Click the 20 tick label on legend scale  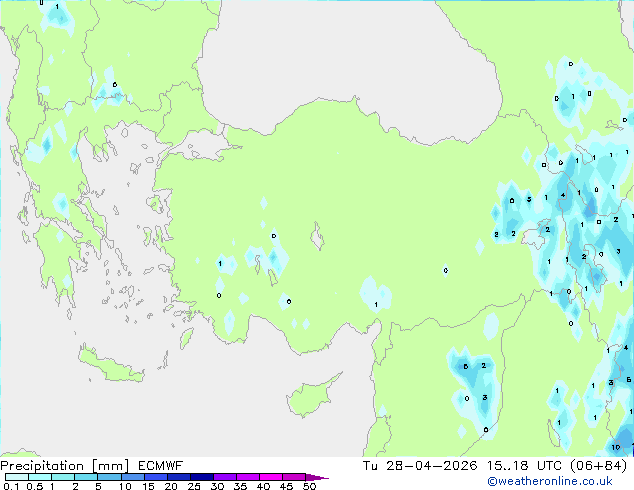pos(170,487)
